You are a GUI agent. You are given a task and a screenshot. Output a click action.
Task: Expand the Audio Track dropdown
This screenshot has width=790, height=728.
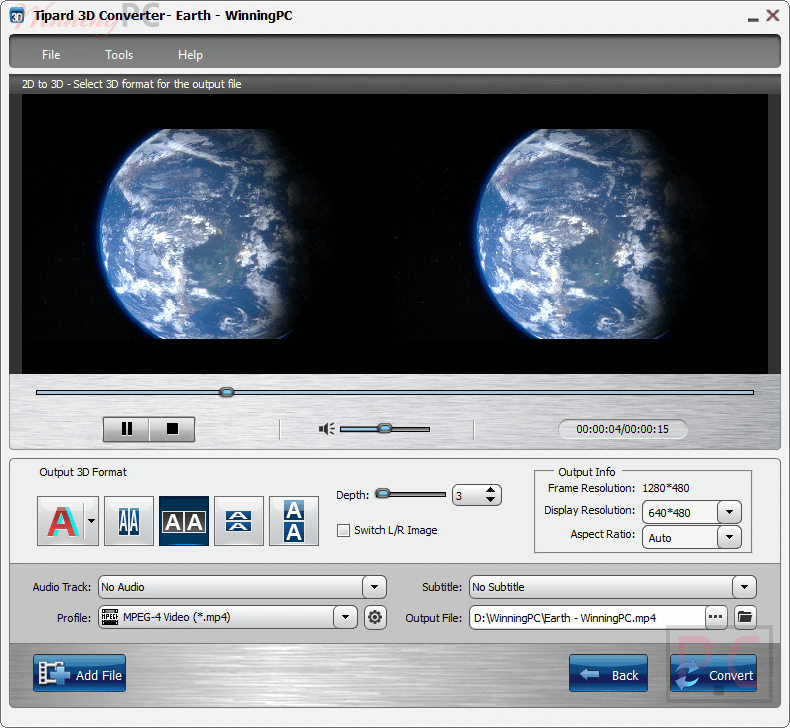pyautogui.click(x=374, y=587)
